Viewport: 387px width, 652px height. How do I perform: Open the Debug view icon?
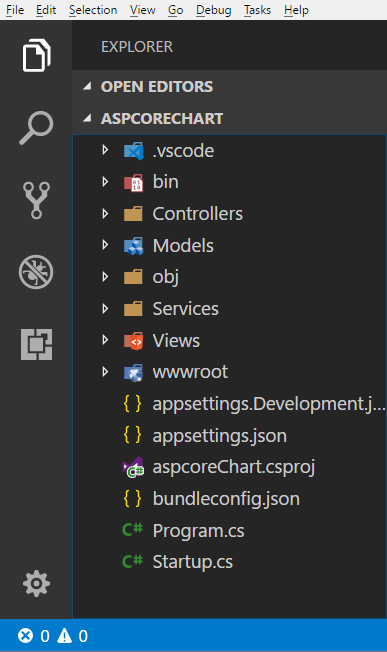coord(36,272)
